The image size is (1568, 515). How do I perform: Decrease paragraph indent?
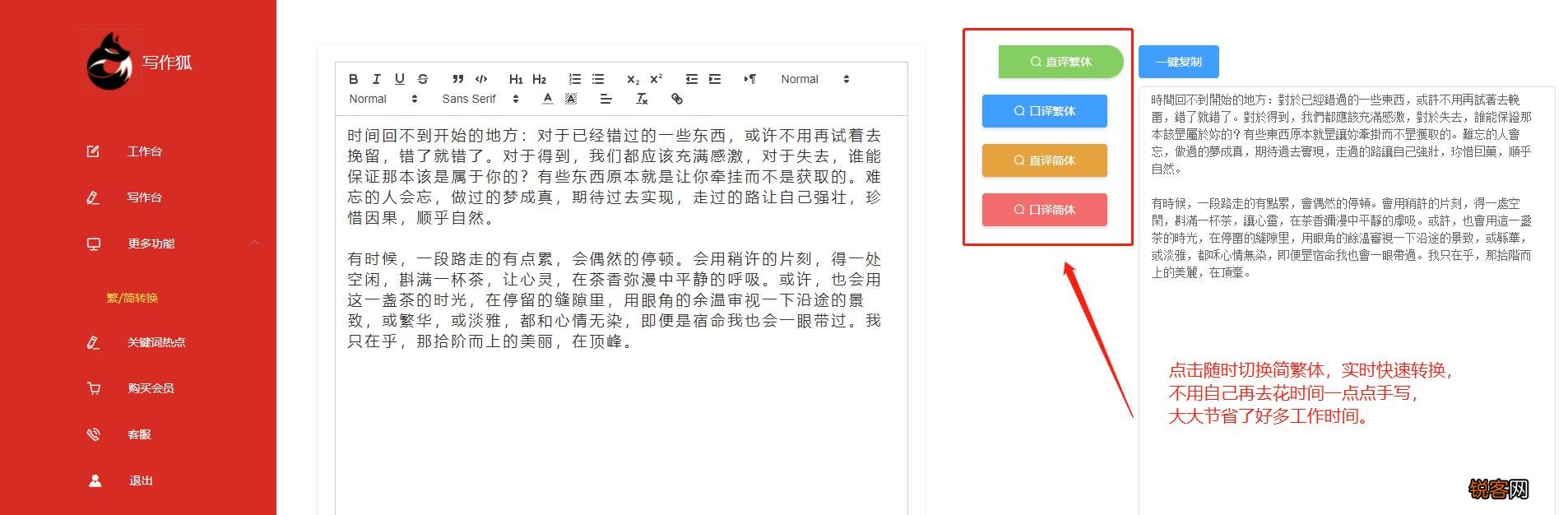pos(692,79)
